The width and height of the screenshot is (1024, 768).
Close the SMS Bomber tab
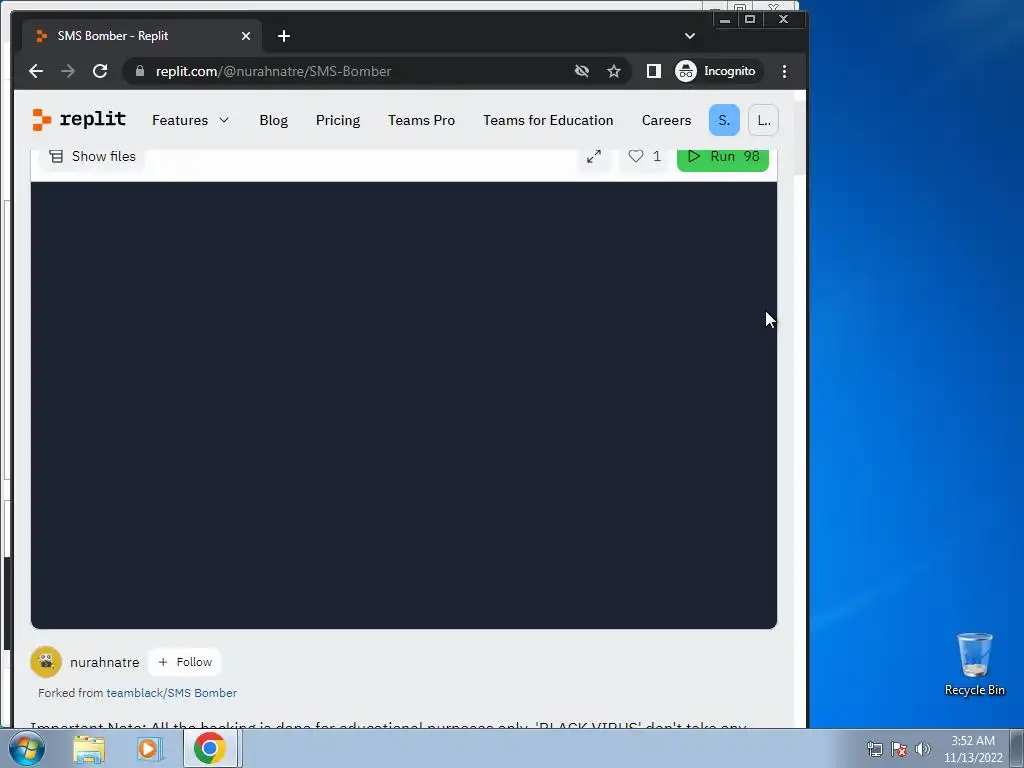click(246, 36)
